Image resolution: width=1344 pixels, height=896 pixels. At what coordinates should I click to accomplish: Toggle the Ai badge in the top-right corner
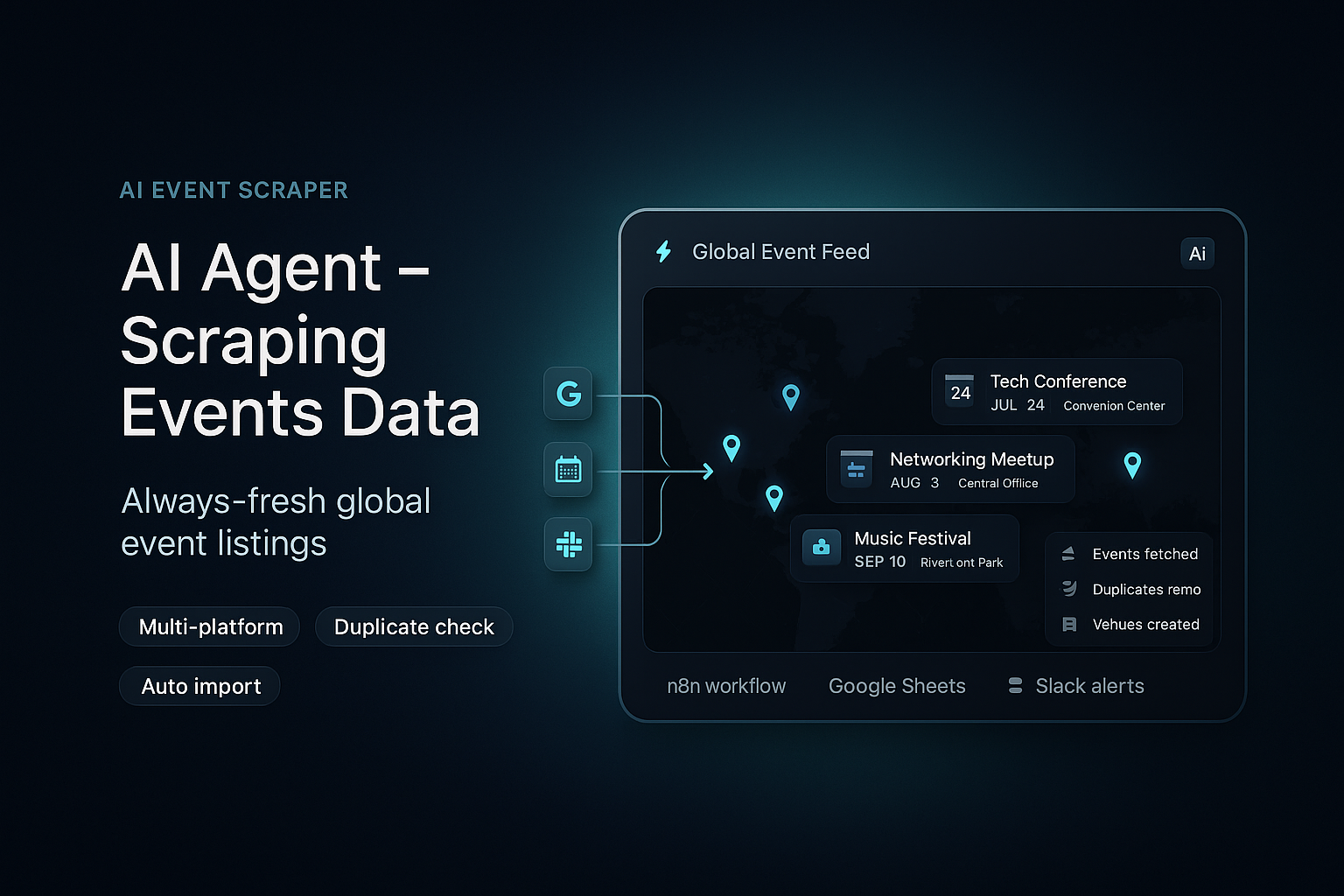pos(1197,254)
